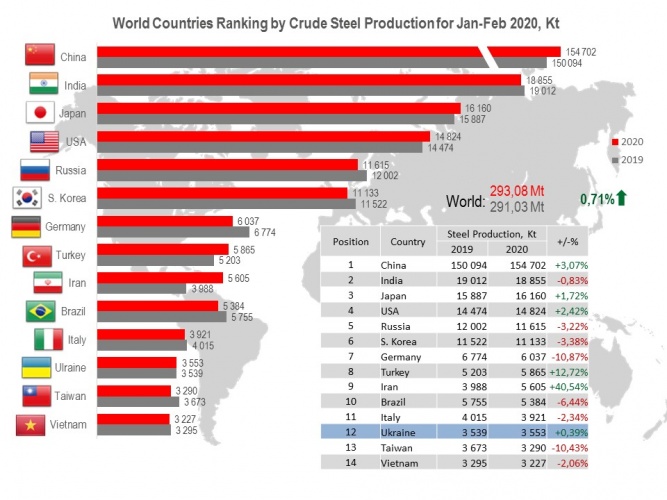667x500 pixels.
Task: Select the Japan flag icon
Action: click(x=38, y=112)
